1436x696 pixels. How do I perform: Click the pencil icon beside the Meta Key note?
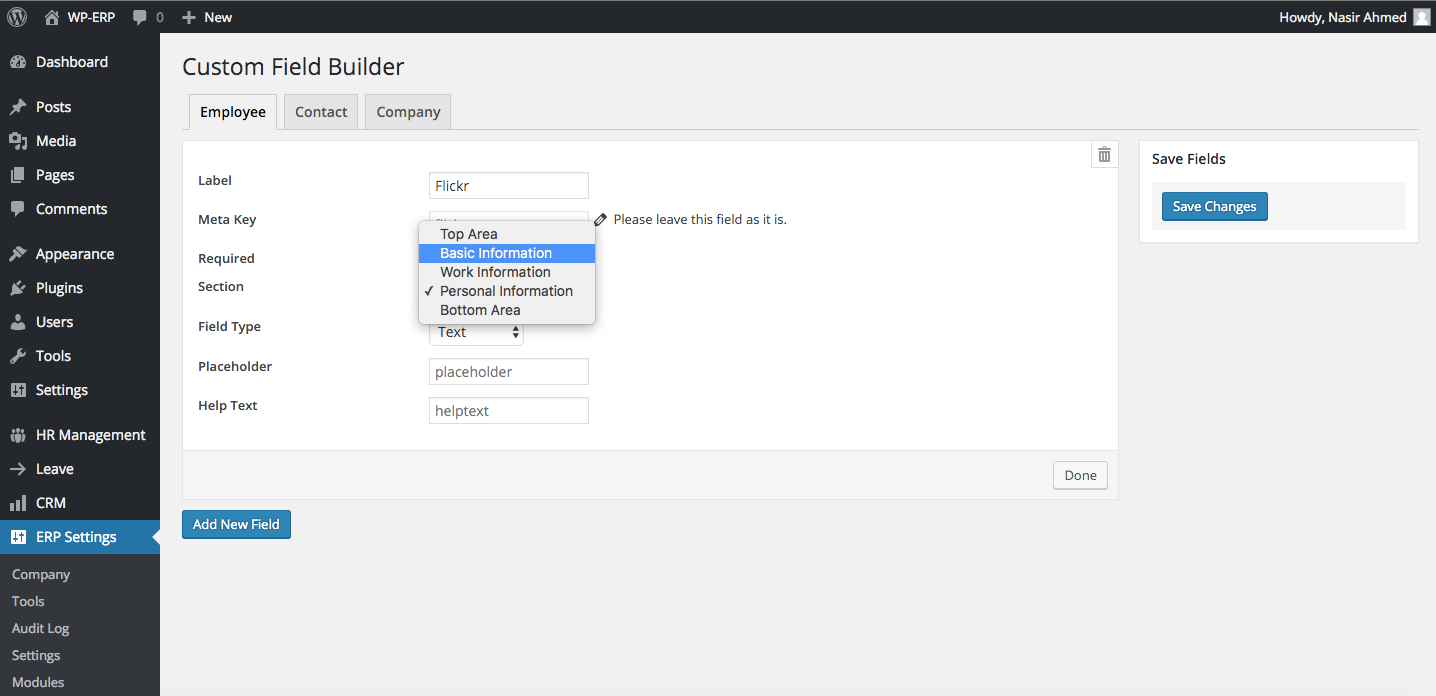coord(599,218)
